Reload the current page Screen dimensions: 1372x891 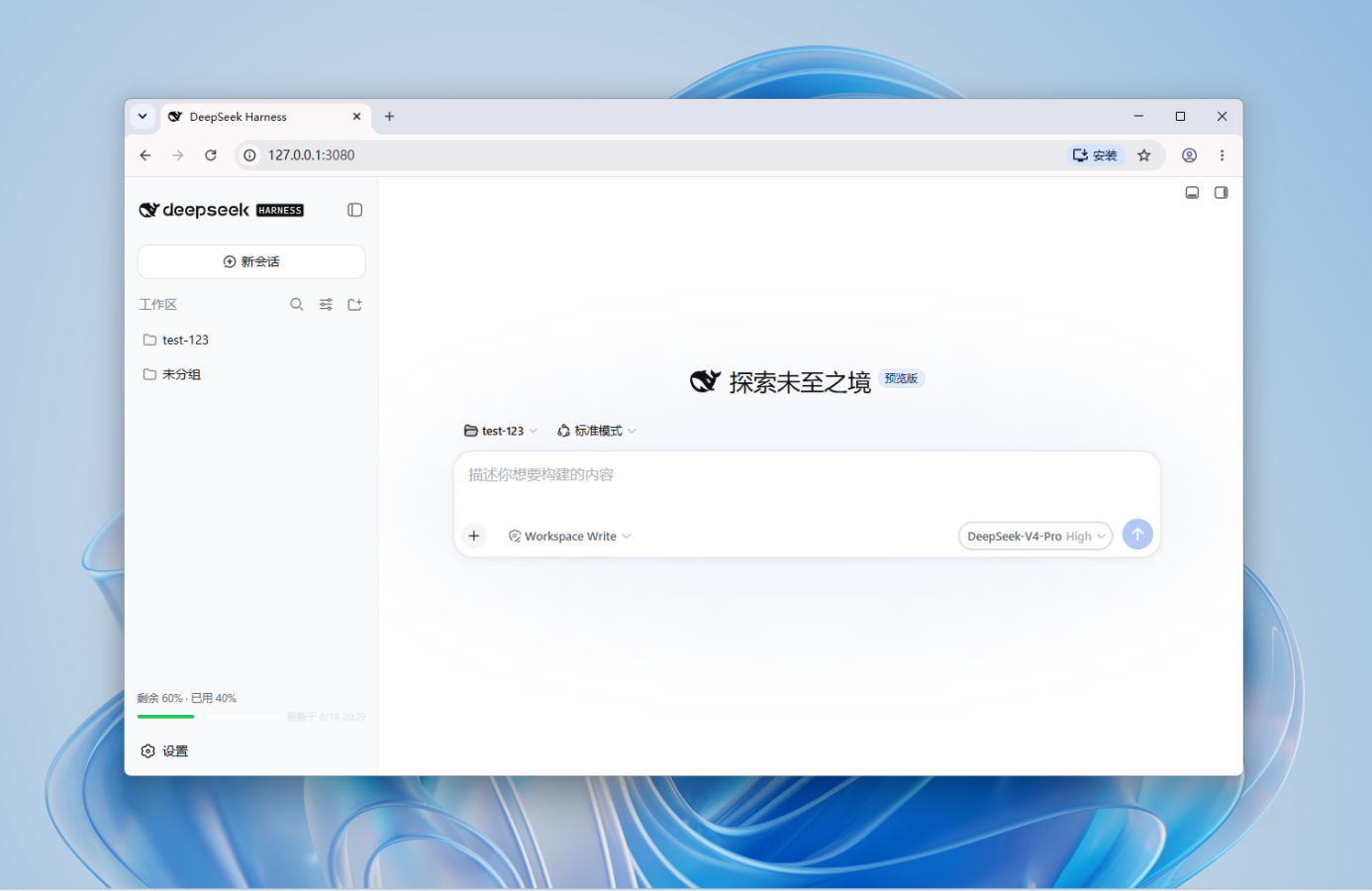pos(211,155)
